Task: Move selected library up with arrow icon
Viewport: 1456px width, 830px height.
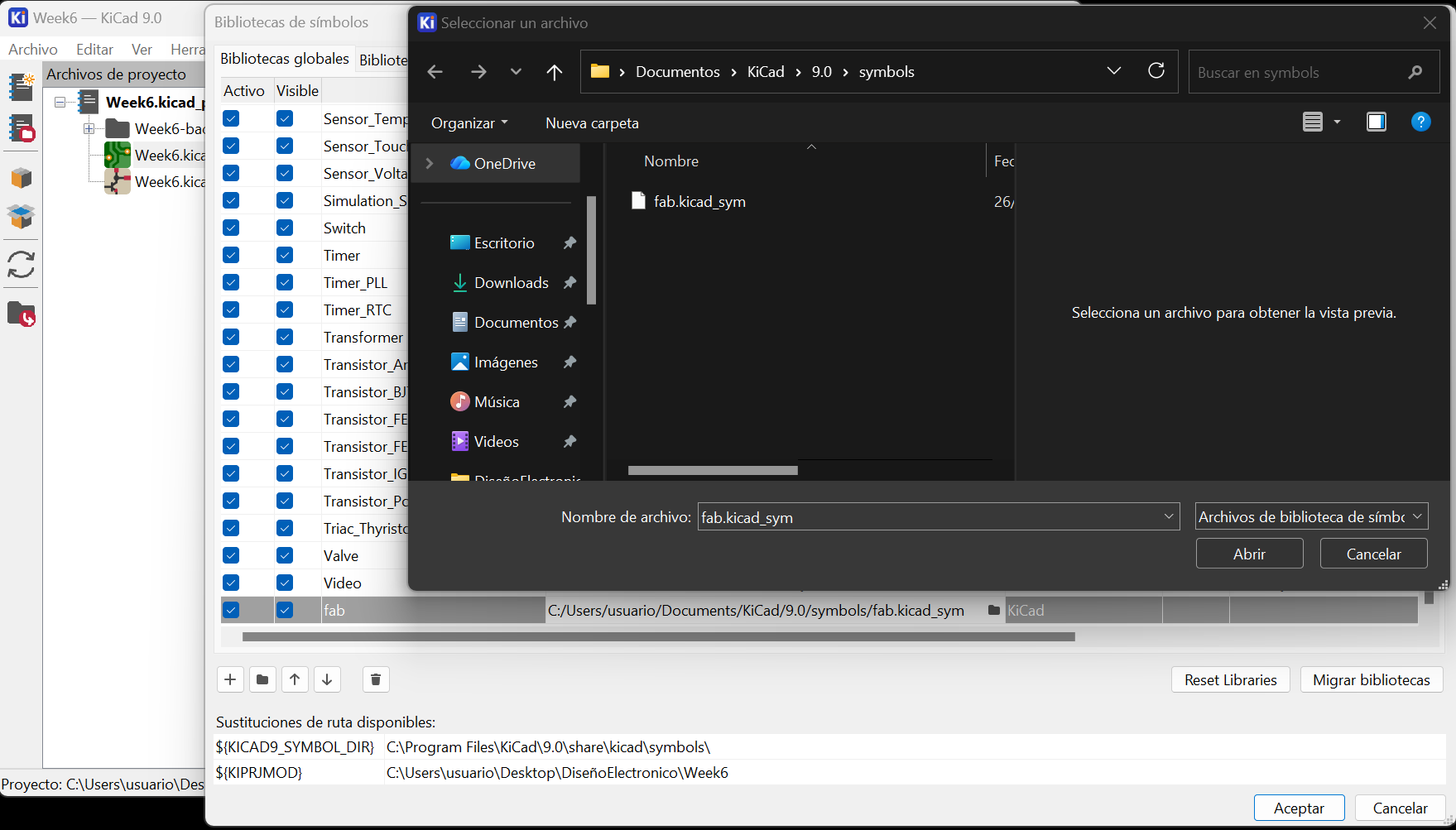Action: pyautogui.click(x=295, y=679)
